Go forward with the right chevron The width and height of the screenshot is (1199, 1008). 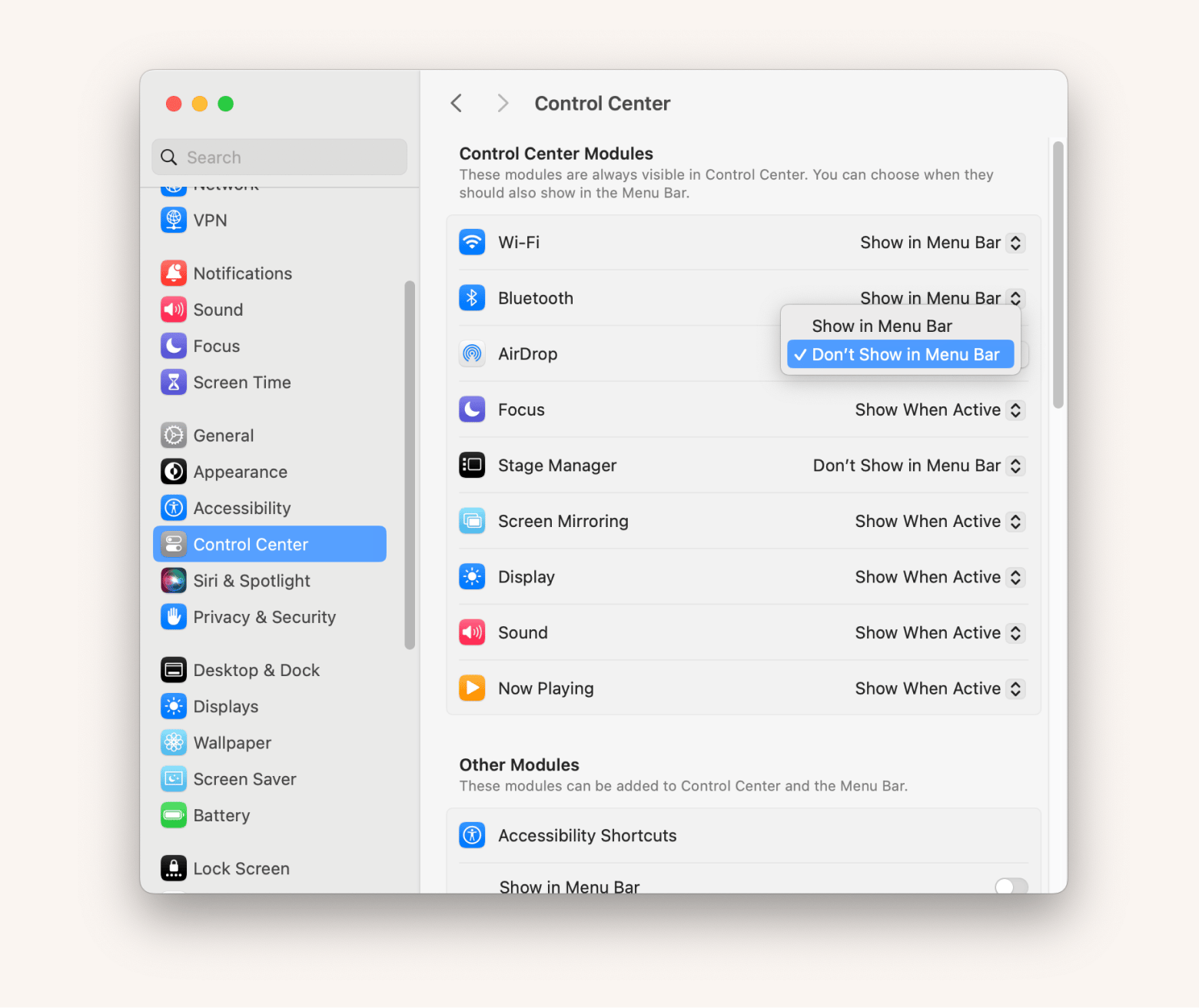tap(503, 103)
